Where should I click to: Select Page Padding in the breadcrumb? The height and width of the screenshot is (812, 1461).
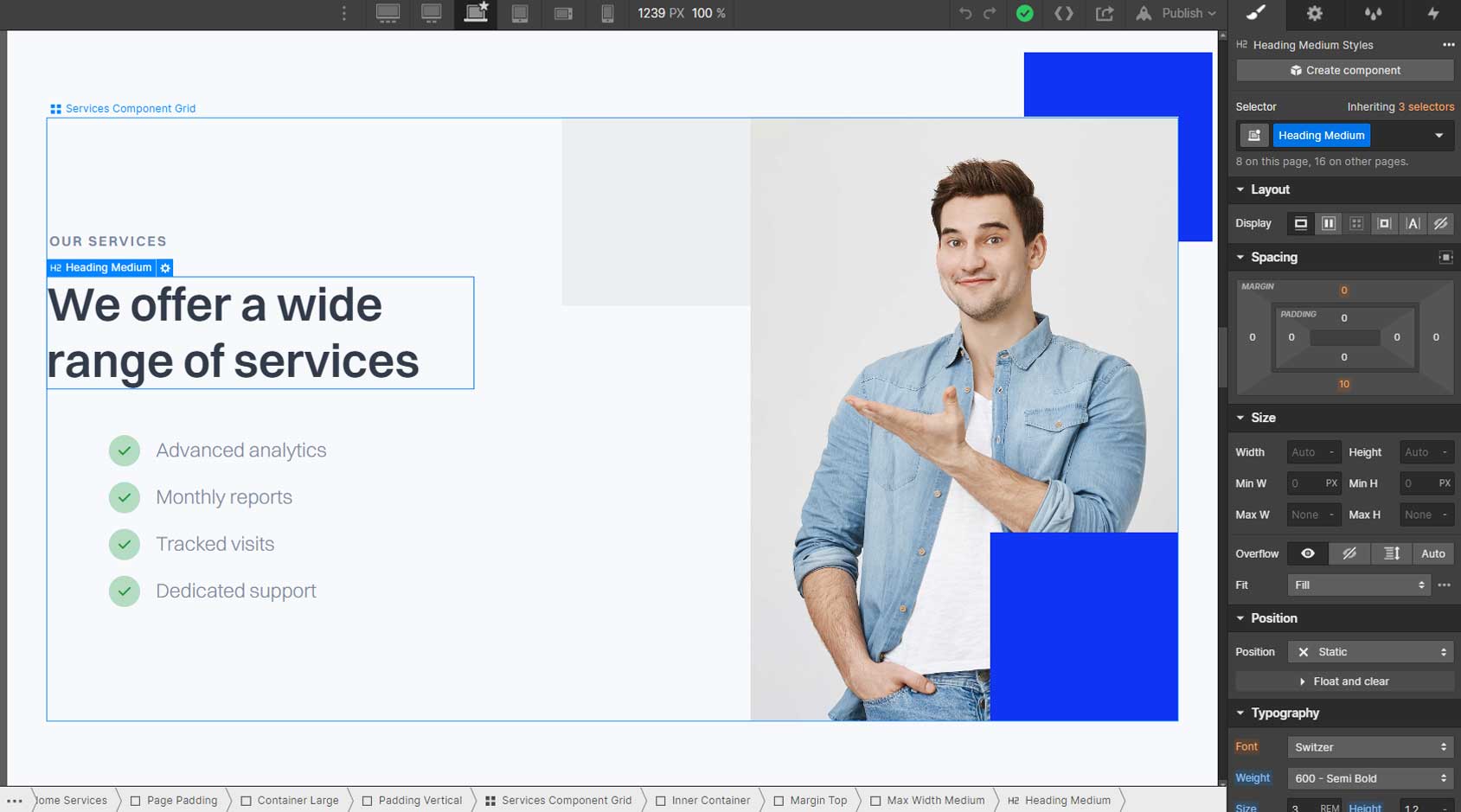point(180,800)
